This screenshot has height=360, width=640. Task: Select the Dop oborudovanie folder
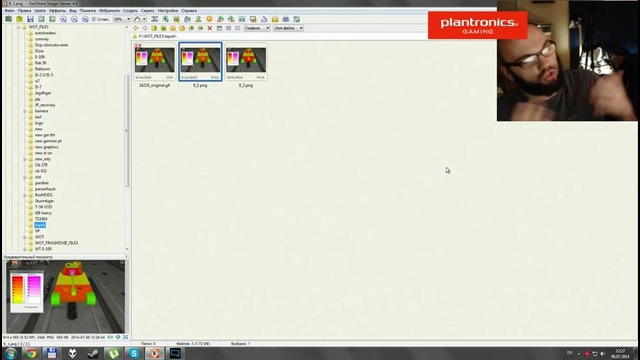click(51, 45)
